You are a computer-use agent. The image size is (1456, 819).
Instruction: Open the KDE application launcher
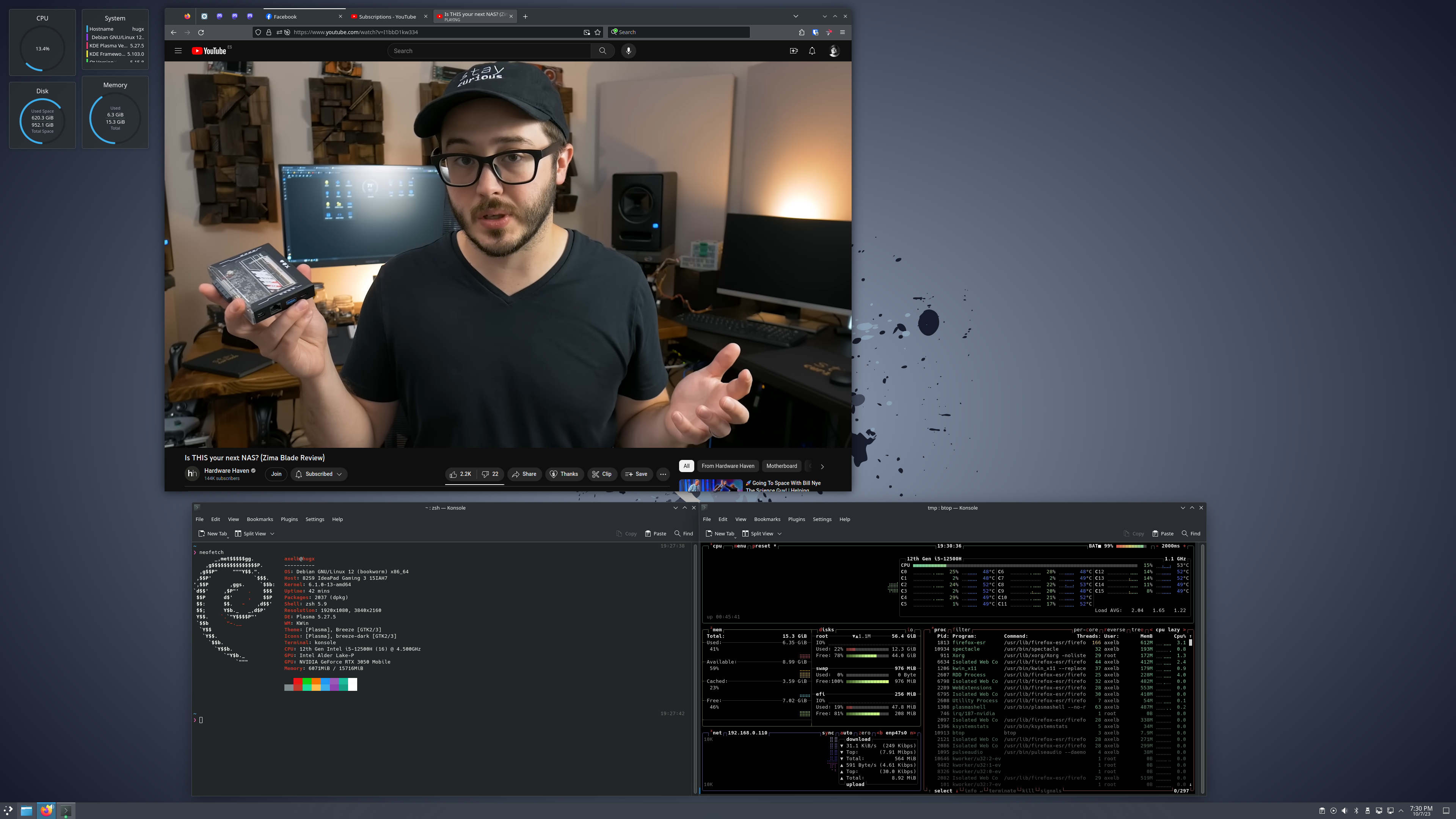click(x=8, y=811)
